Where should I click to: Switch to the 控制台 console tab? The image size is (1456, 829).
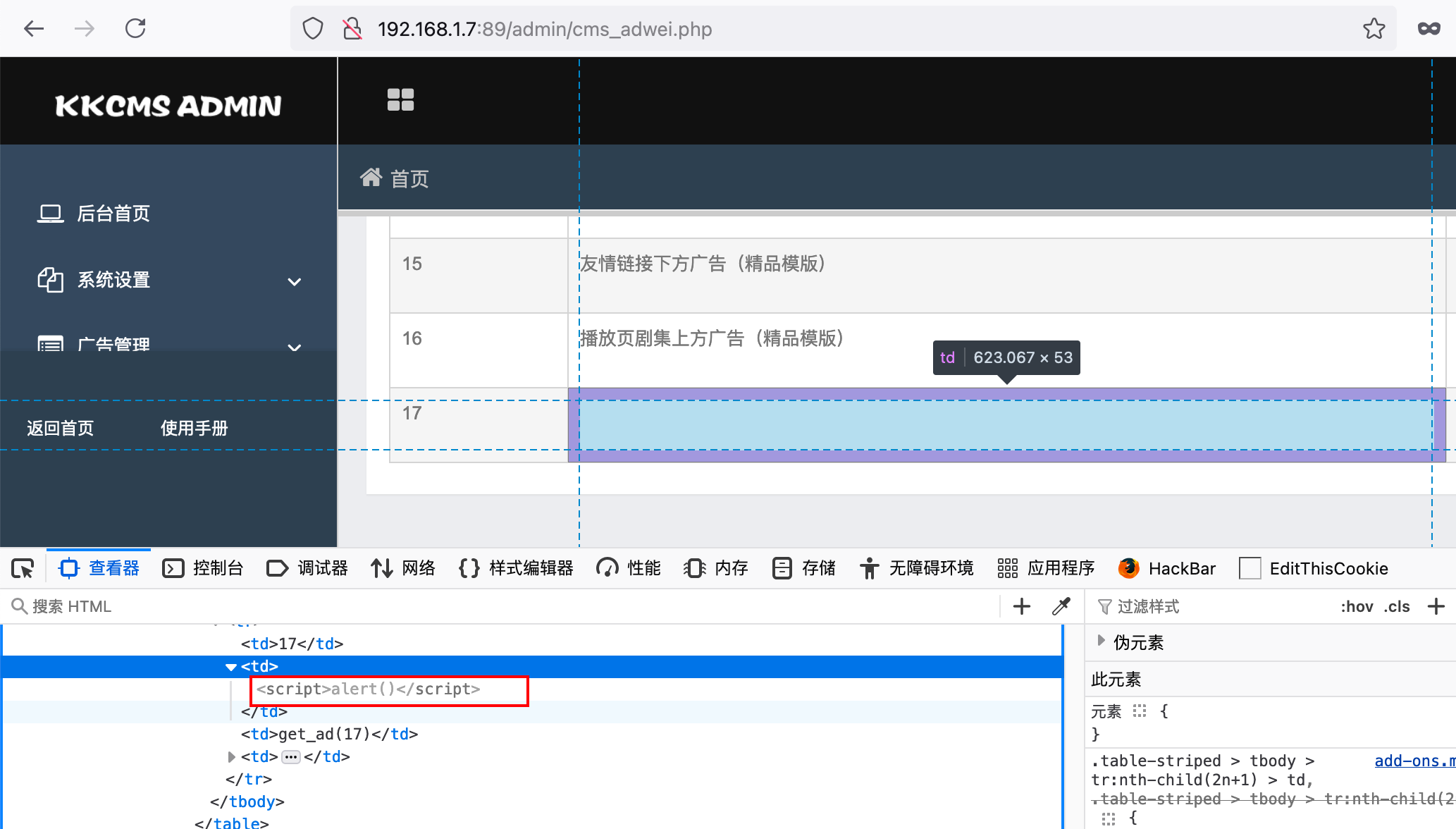(203, 568)
